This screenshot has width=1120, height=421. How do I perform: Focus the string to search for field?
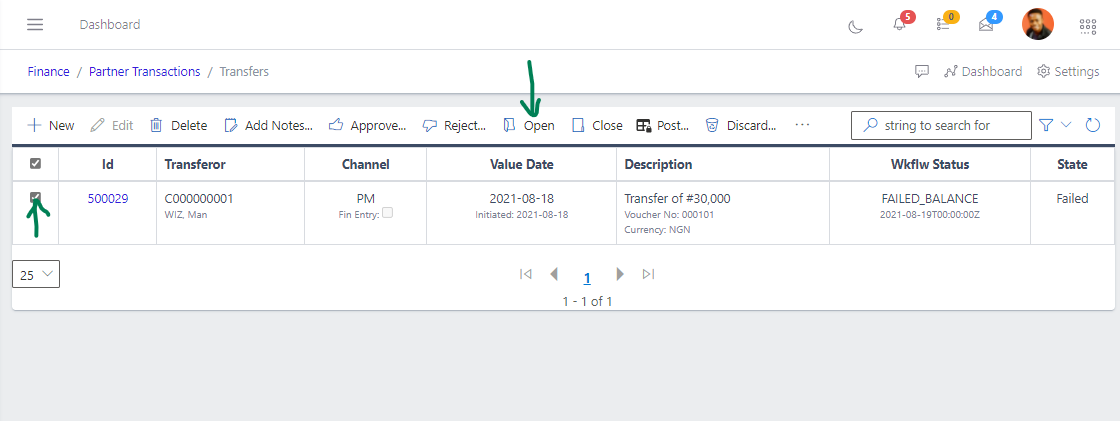941,125
